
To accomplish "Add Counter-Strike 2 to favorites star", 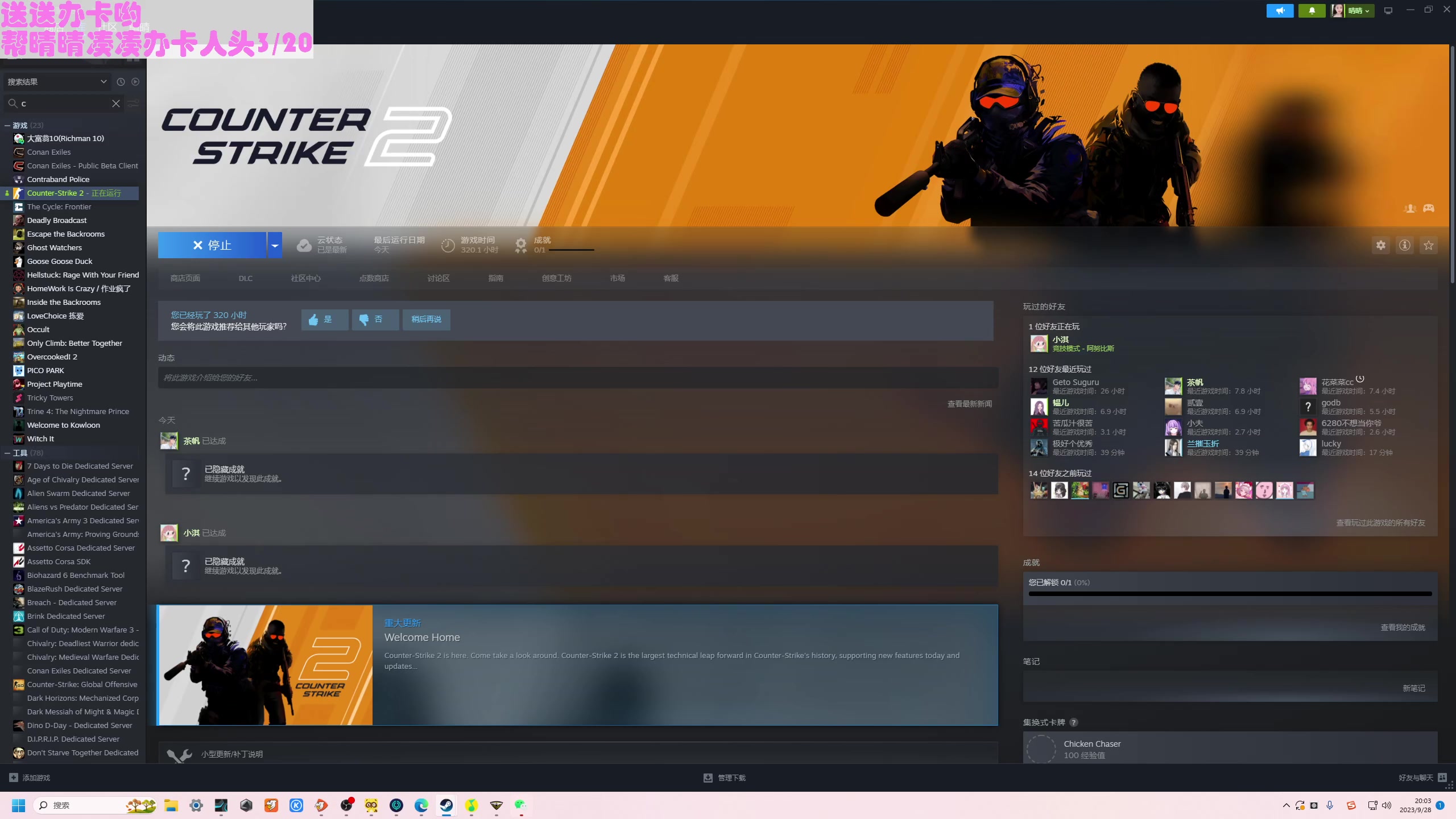I will pos(1429,245).
